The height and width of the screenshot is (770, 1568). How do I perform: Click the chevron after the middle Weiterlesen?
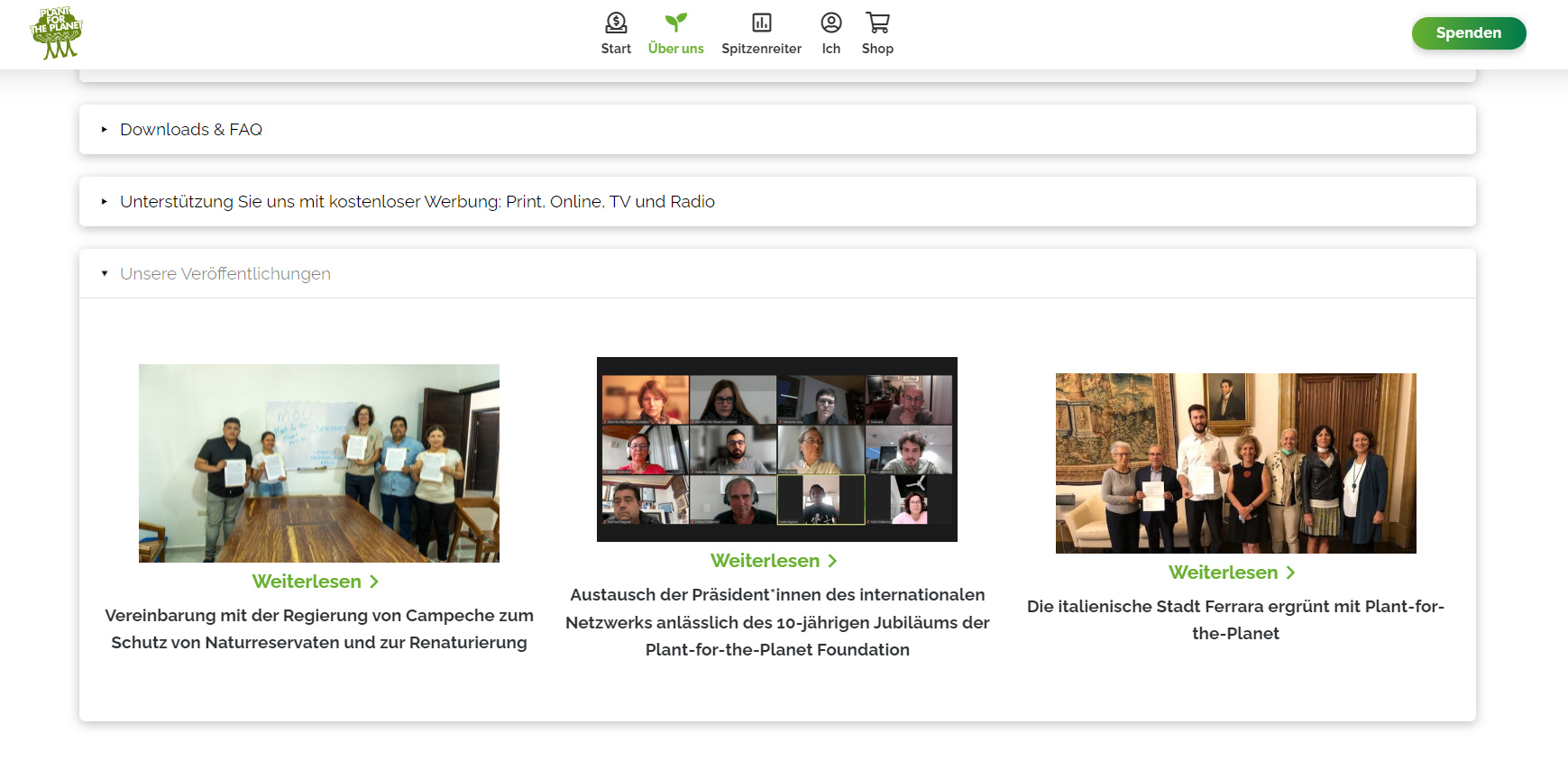pos(832,561)
